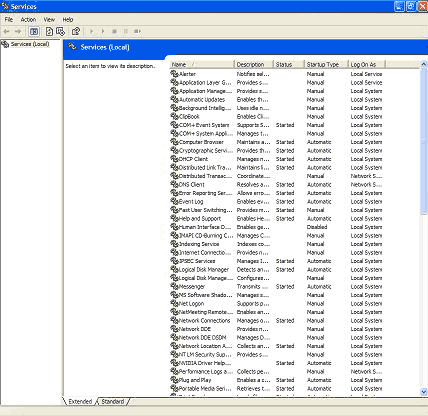Click the scrollbar up arrow
This screenshot has width=428, height=416.
click(424, 64)
